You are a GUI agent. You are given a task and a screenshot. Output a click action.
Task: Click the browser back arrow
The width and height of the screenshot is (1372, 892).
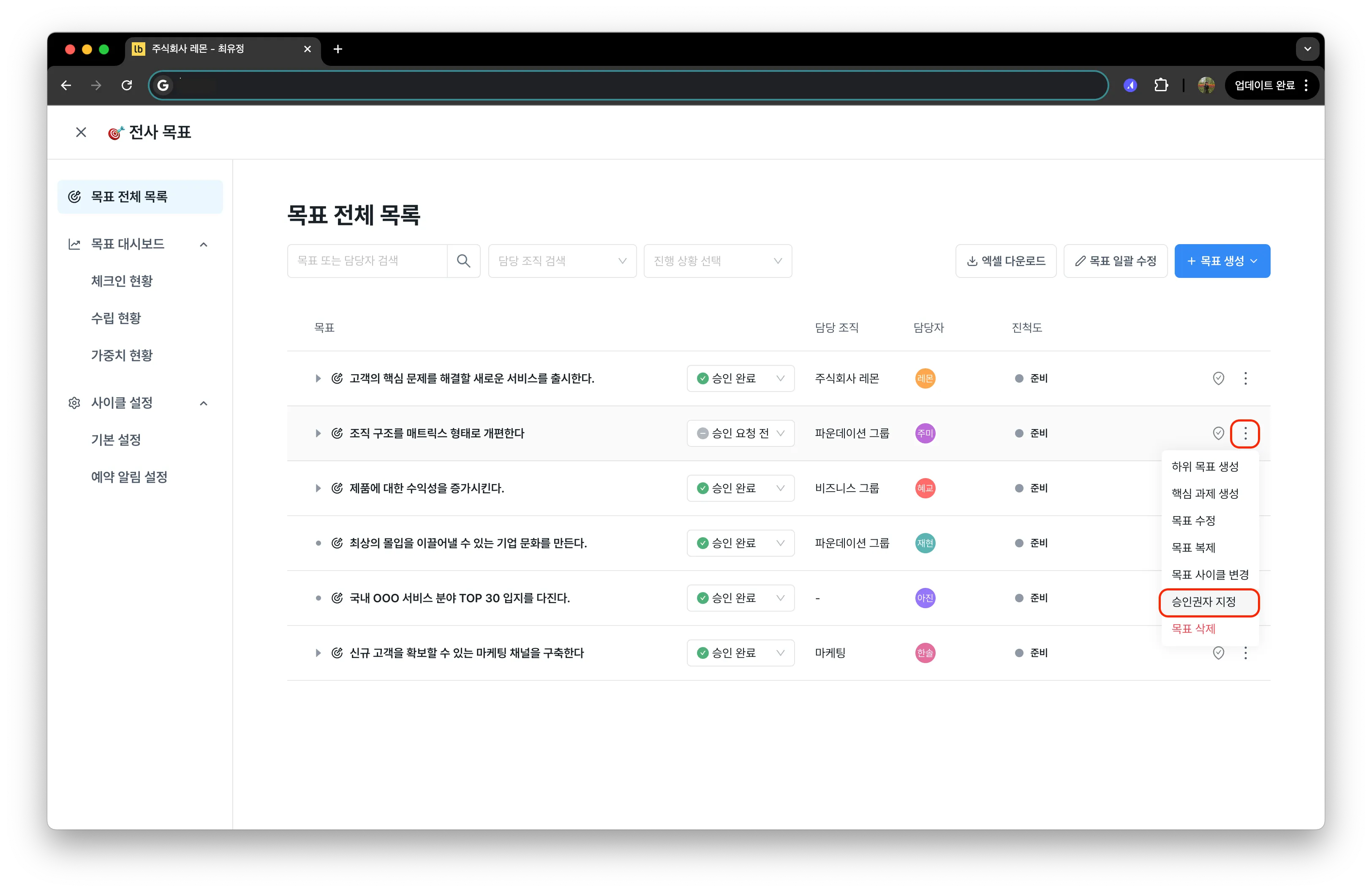pyautogui.click(x=66, y=85)
